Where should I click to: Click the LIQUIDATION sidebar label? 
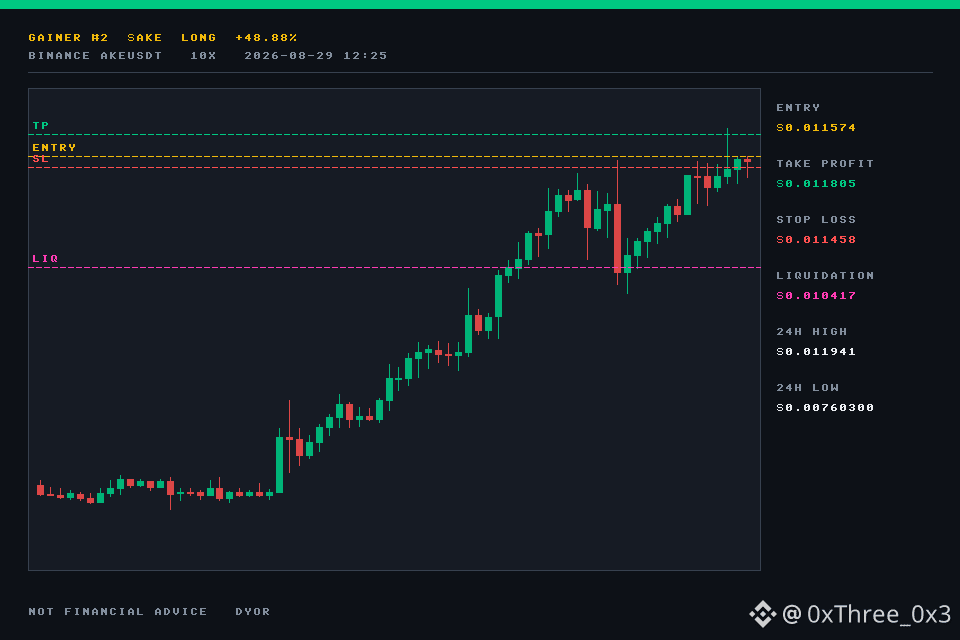pyautogui.click(x=825, y=276)
